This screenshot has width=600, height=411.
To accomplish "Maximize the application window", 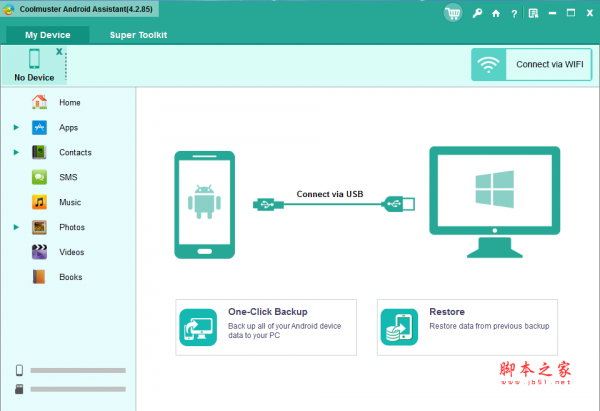I will 571,13.
